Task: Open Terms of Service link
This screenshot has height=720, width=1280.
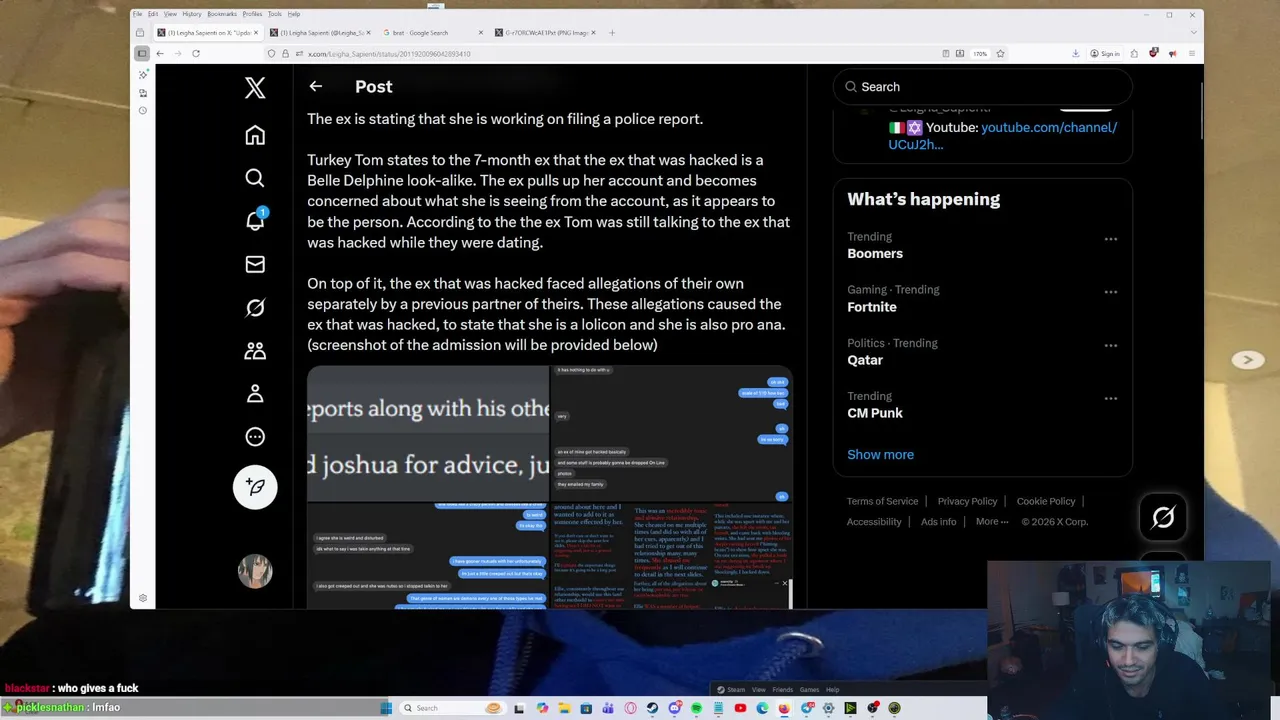Action: coord(882,501)
